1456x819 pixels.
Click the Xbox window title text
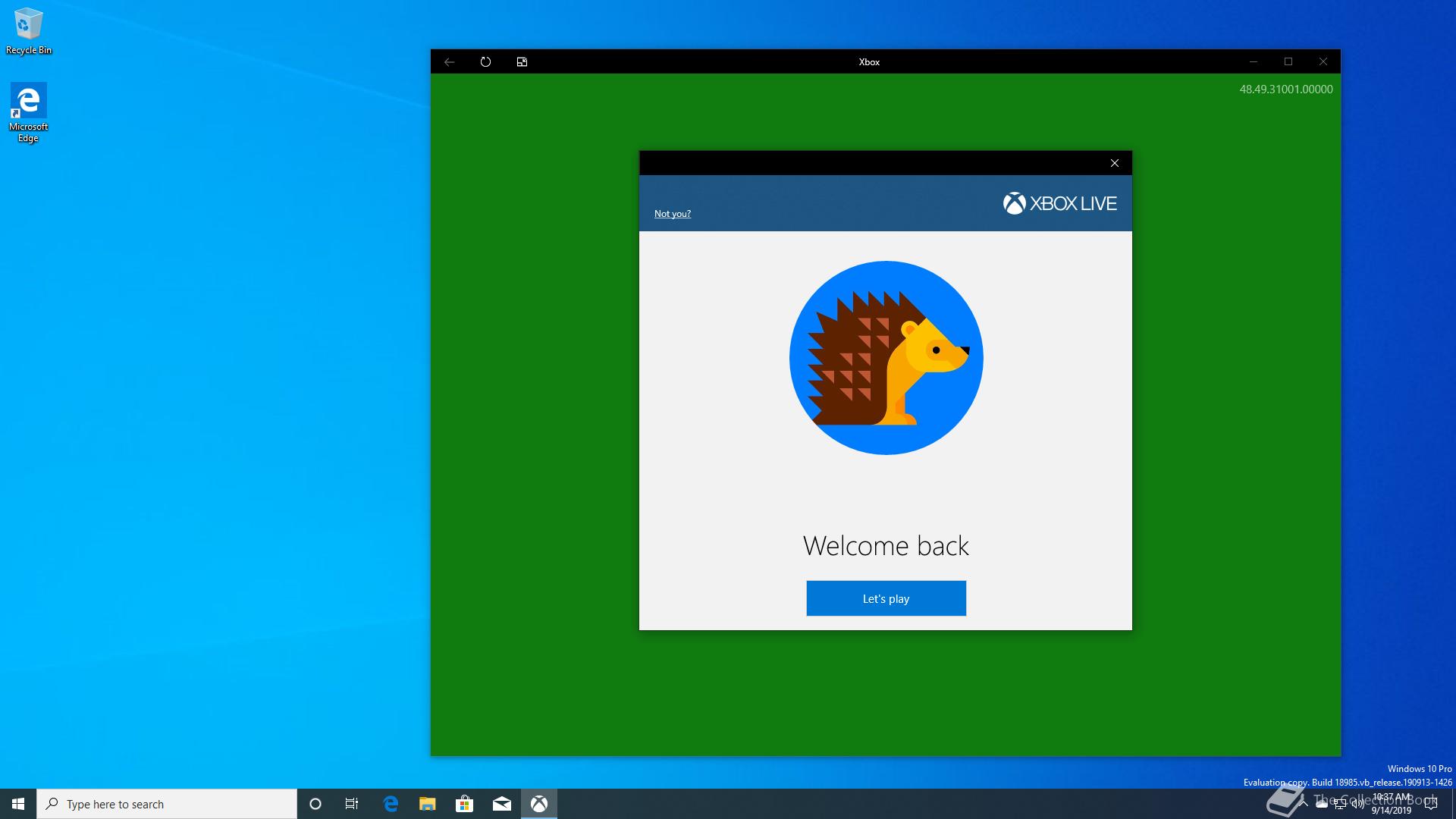click(869, 62)
